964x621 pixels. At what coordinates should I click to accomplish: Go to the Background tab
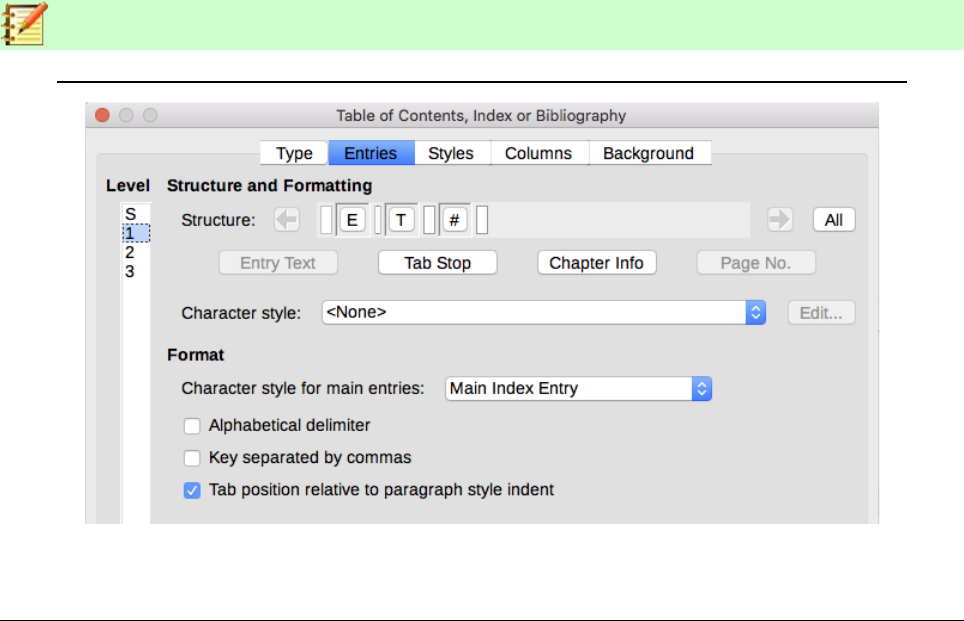pyautogui.click(x=648, y=154)
